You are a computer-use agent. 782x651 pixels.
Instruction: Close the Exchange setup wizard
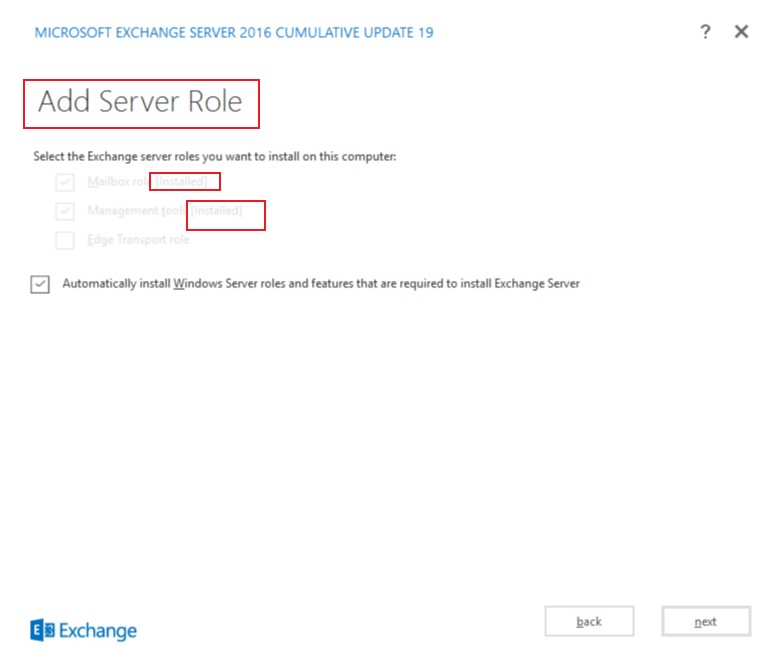[x=741, y=31]
